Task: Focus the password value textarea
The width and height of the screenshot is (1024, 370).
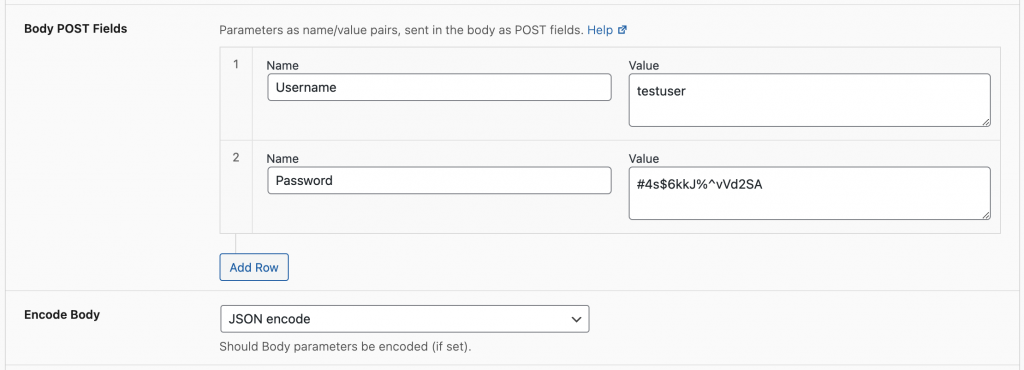Action: [x=810, y=193]
